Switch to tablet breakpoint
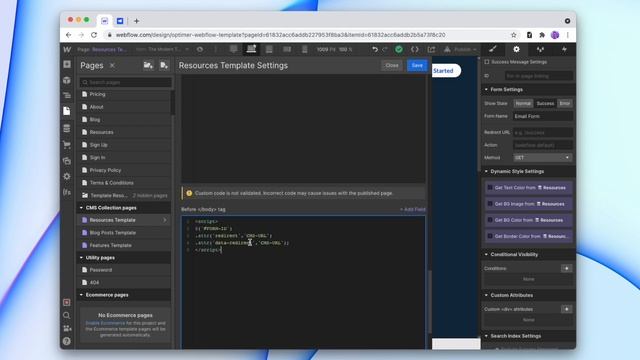 point(269,49)
